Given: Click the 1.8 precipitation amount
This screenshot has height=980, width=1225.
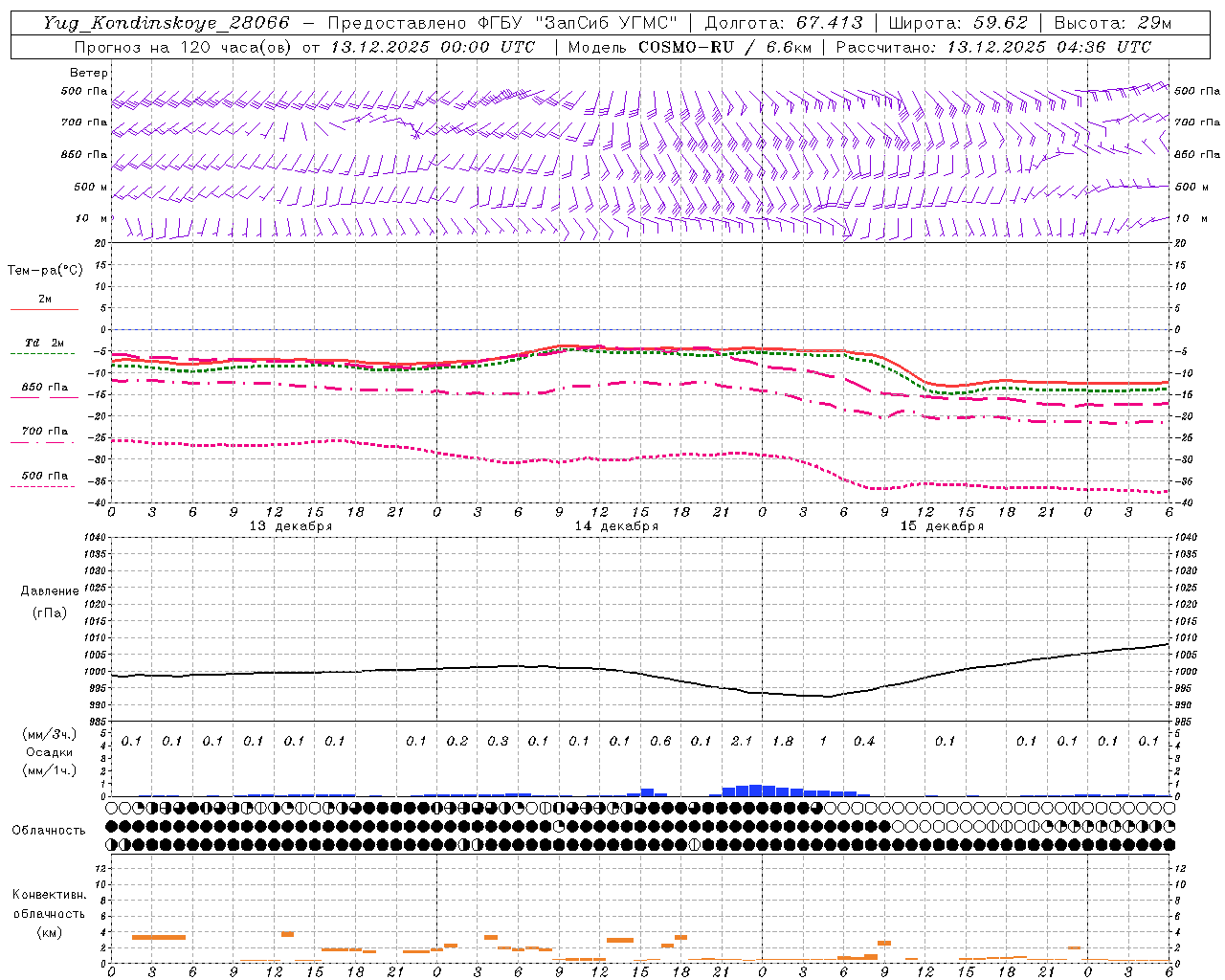Looking at the screenshot, I should 782,742.
